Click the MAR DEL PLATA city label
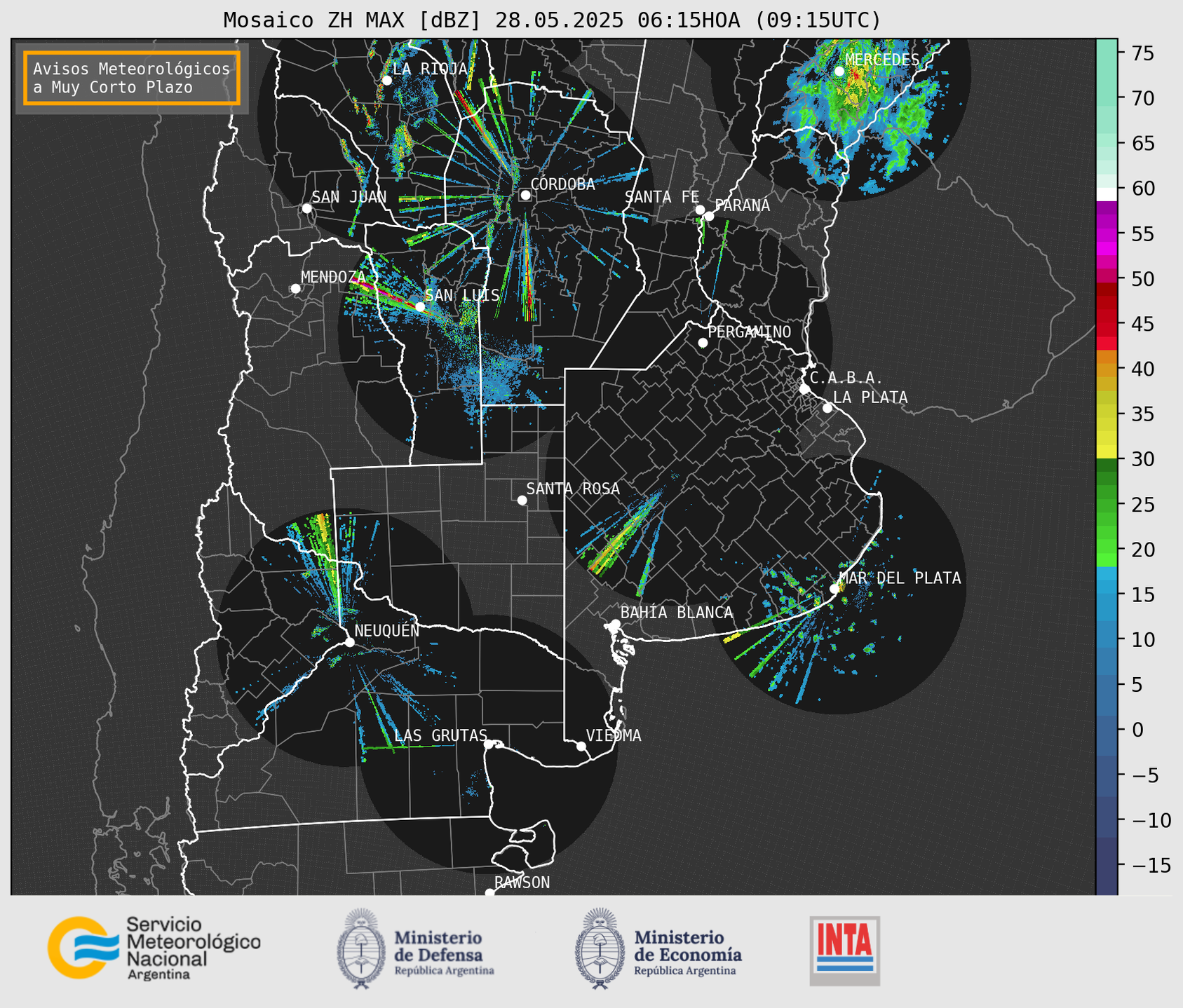This screenshot has width=1183, height=1008. [x=900, y=578]
